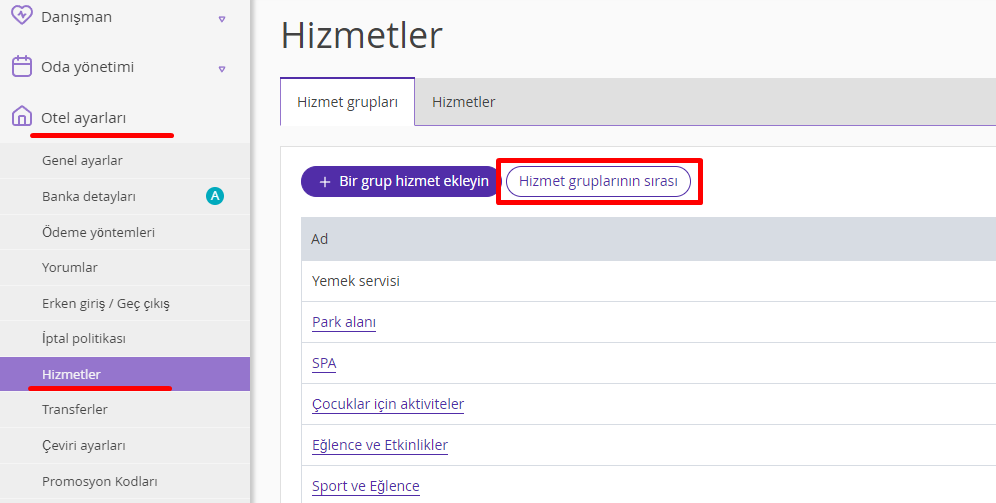Image resolution: width=996 pixels, height=503 pixels.
Task: Click the teal A badge on Banka detayları
Action: (215, 196)
